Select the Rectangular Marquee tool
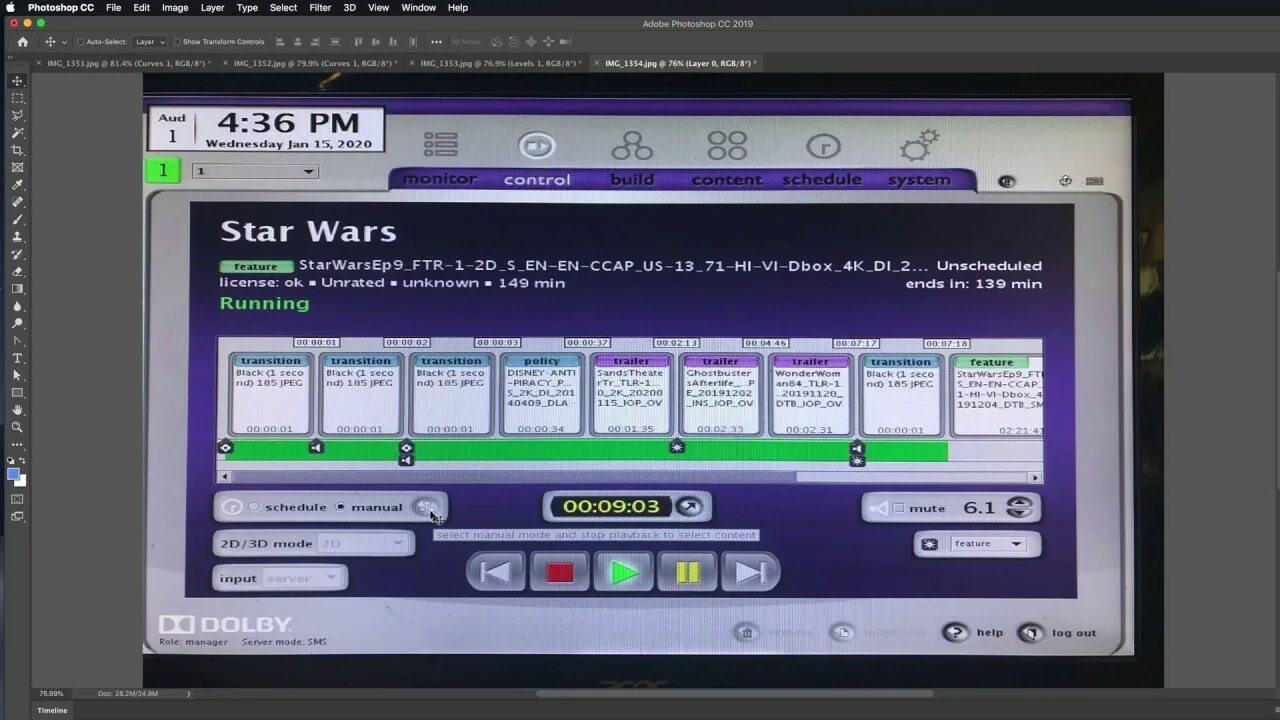The image size is (1280, 720). (17, 98)
